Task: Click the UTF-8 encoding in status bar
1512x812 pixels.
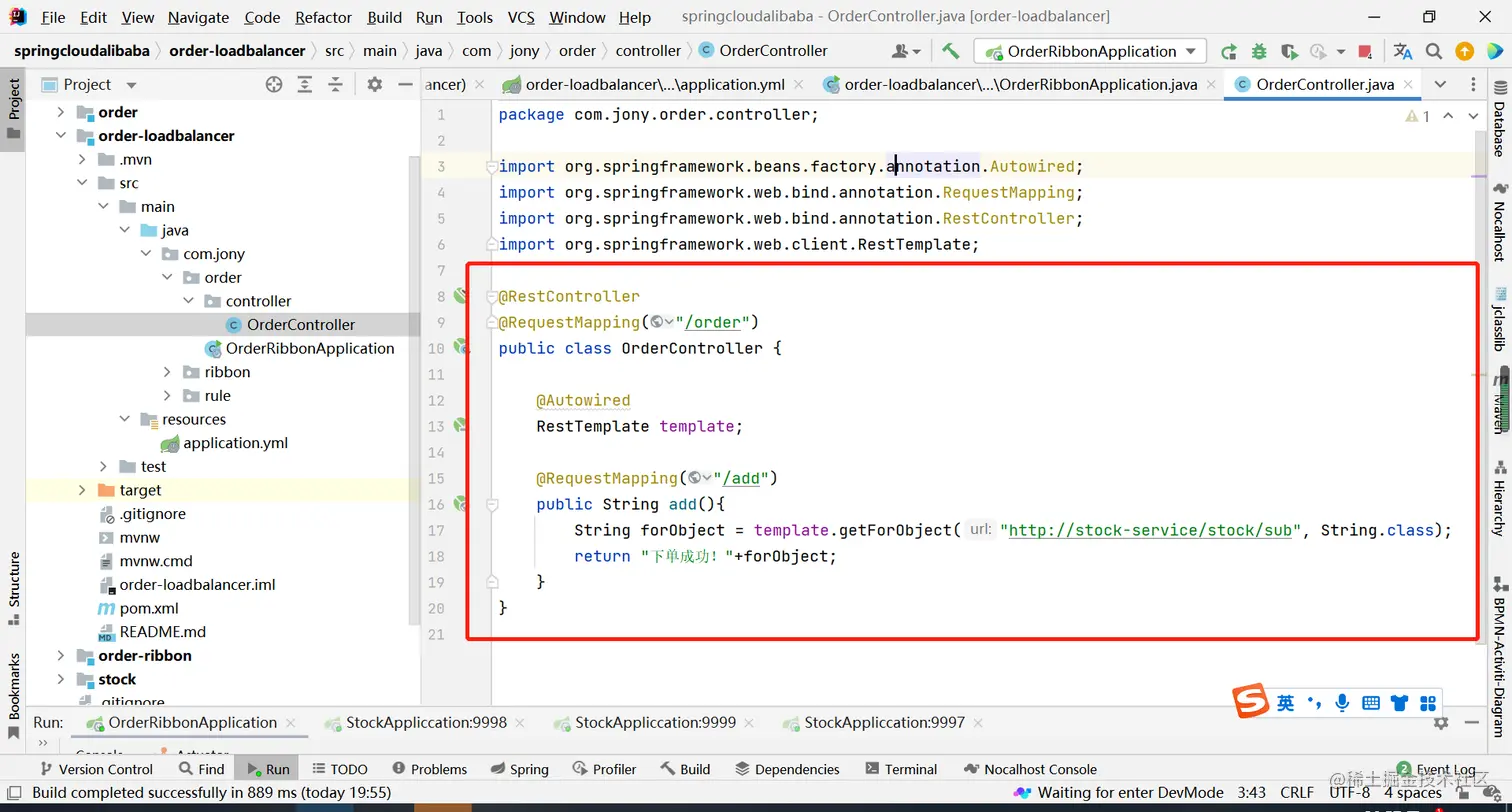Action: point(1350,793)
